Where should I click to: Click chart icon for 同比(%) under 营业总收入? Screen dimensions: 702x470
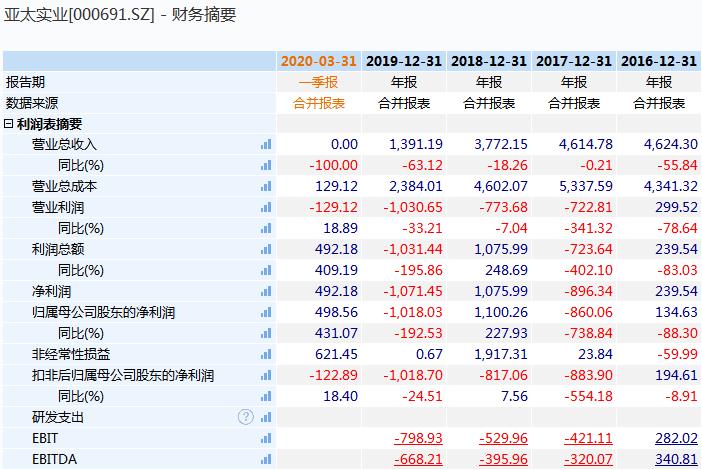click(266, 166)
